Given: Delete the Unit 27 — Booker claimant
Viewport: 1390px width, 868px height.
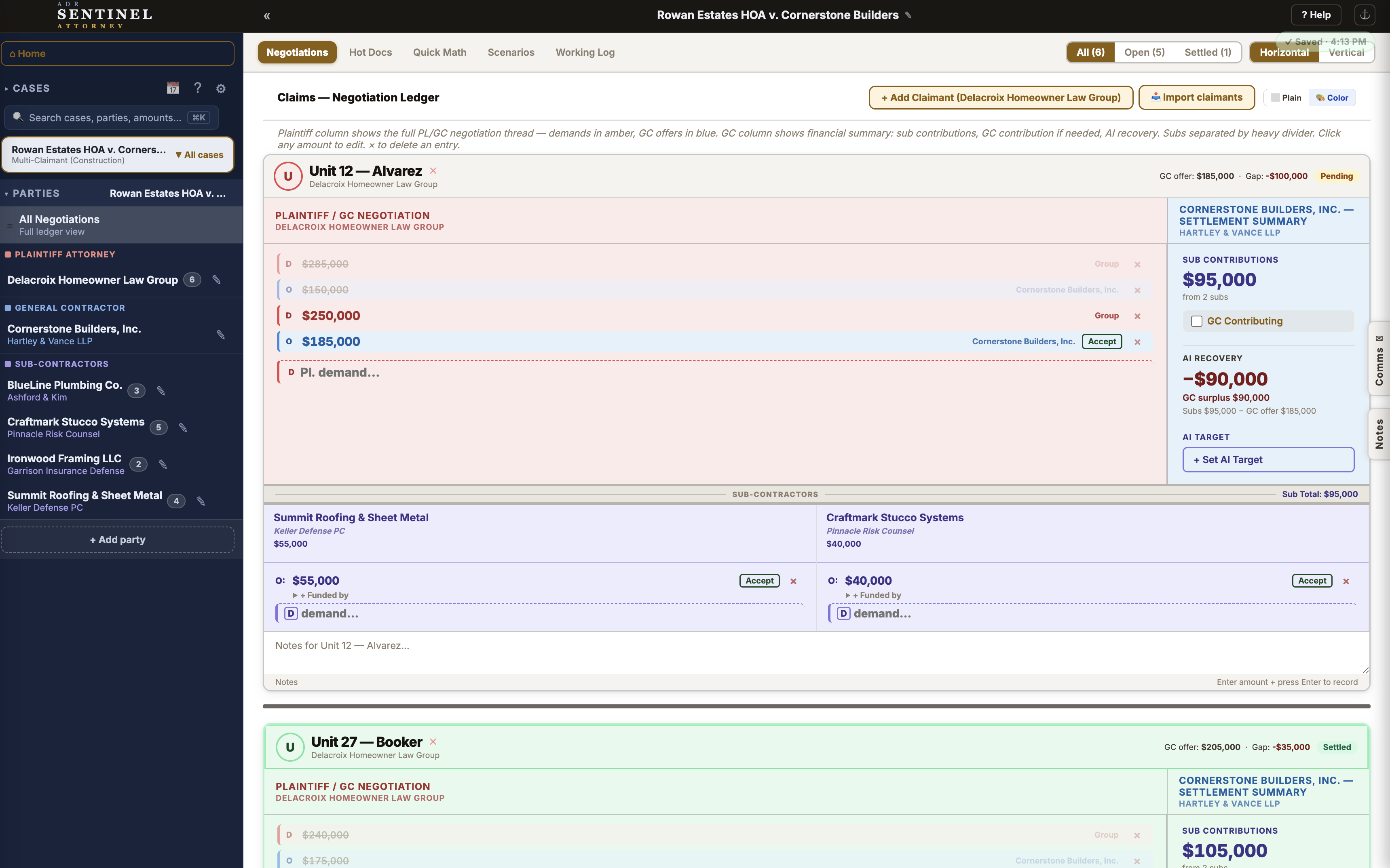Looking at the screenshot, I should click(x=433, y=742).
